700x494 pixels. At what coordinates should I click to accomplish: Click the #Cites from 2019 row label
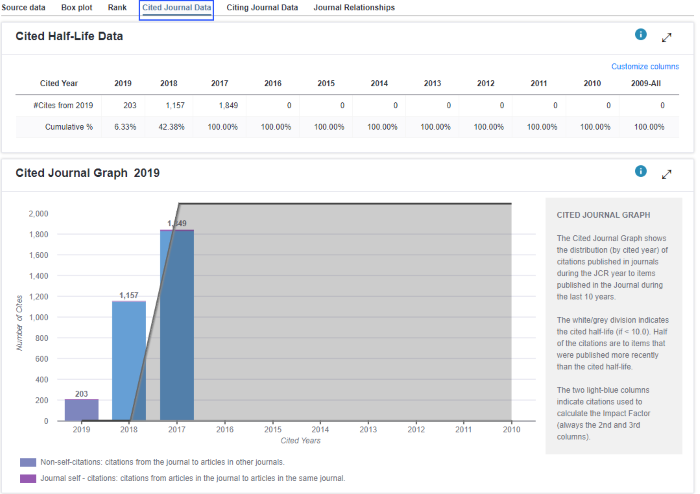point(63,105)
